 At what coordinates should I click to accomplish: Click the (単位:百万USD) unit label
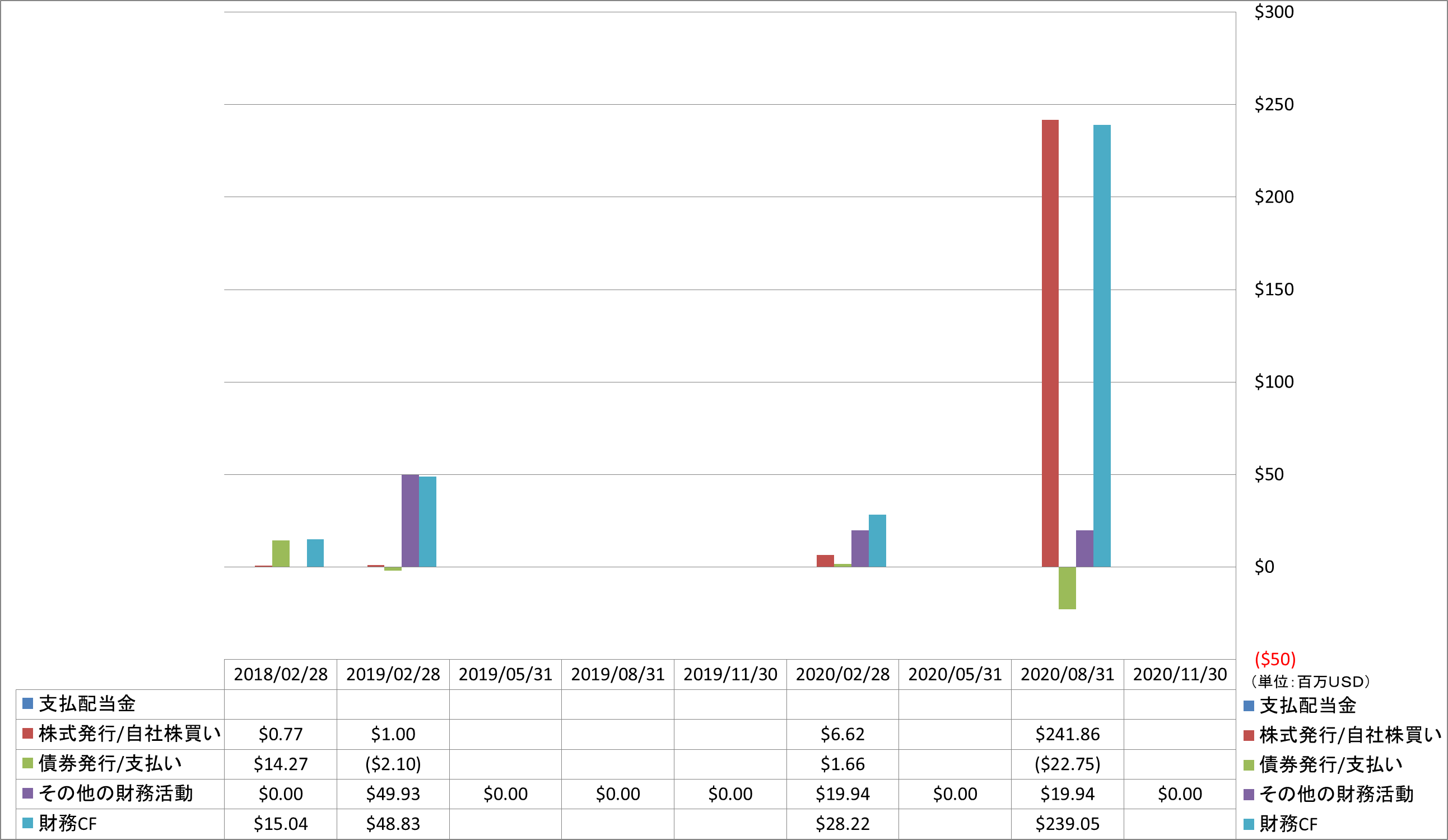click(x=1311, y=682)
